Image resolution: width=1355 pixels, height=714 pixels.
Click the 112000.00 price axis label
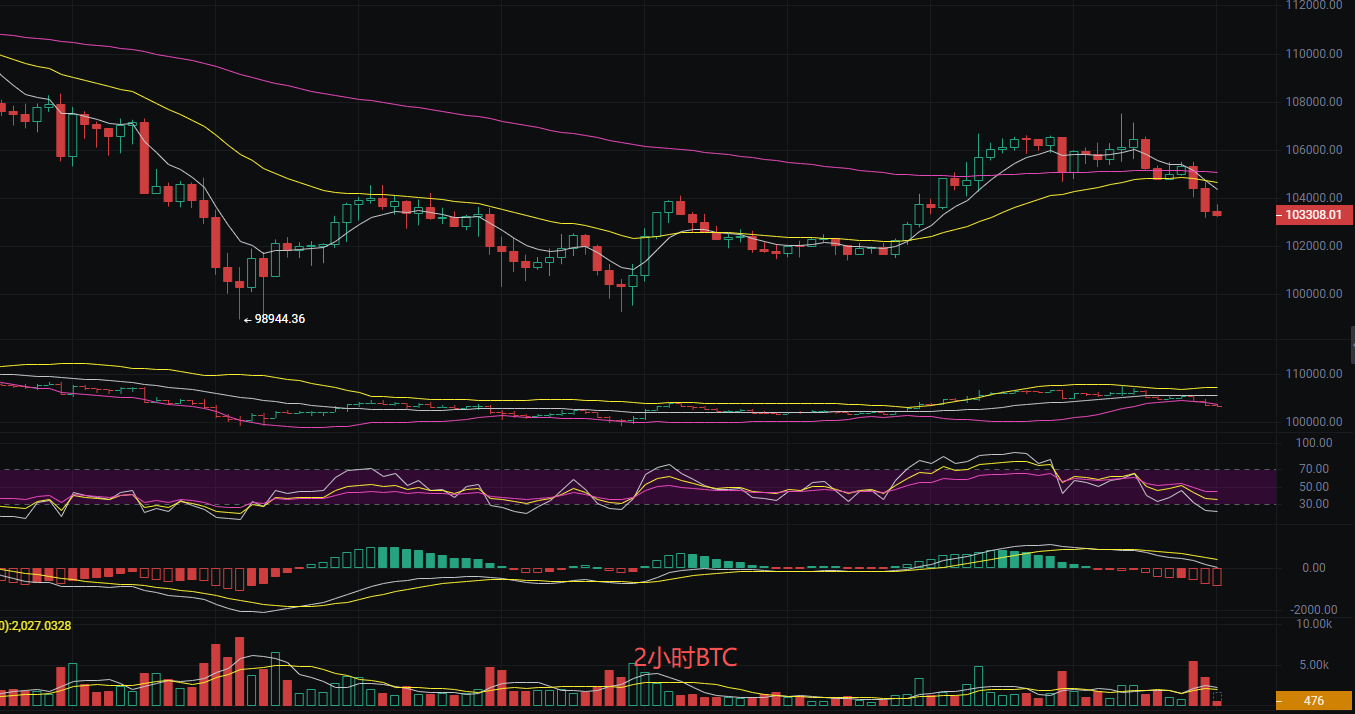[1312, 5]
